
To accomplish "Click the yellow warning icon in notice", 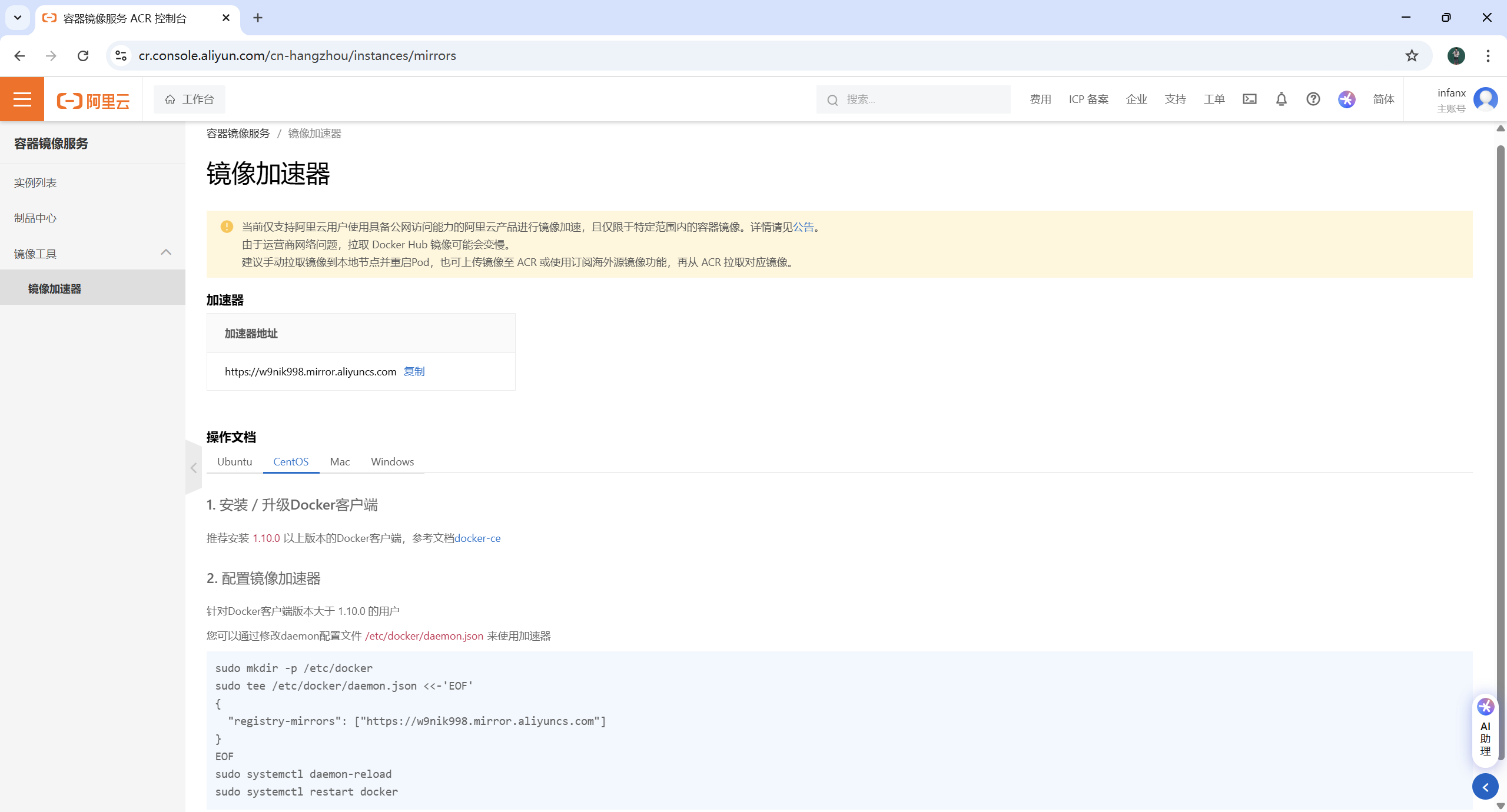I will tap(227, 227).
